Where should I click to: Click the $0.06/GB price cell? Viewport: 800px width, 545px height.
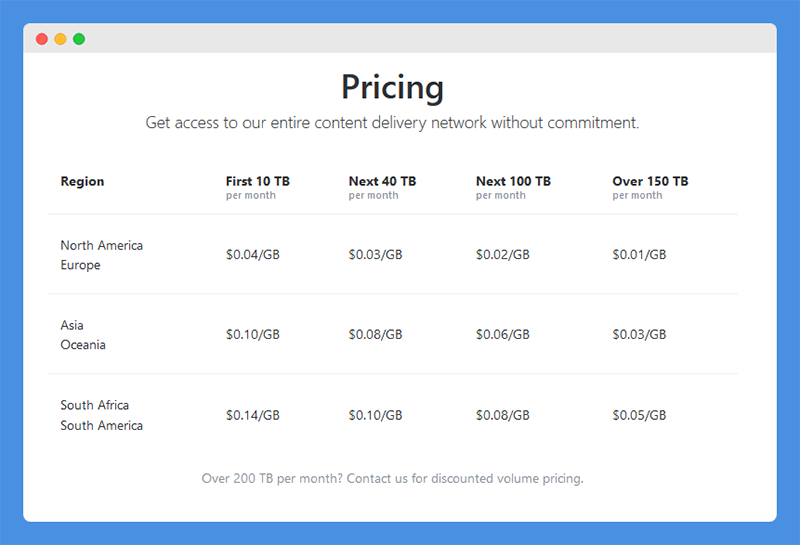point(503,335)
